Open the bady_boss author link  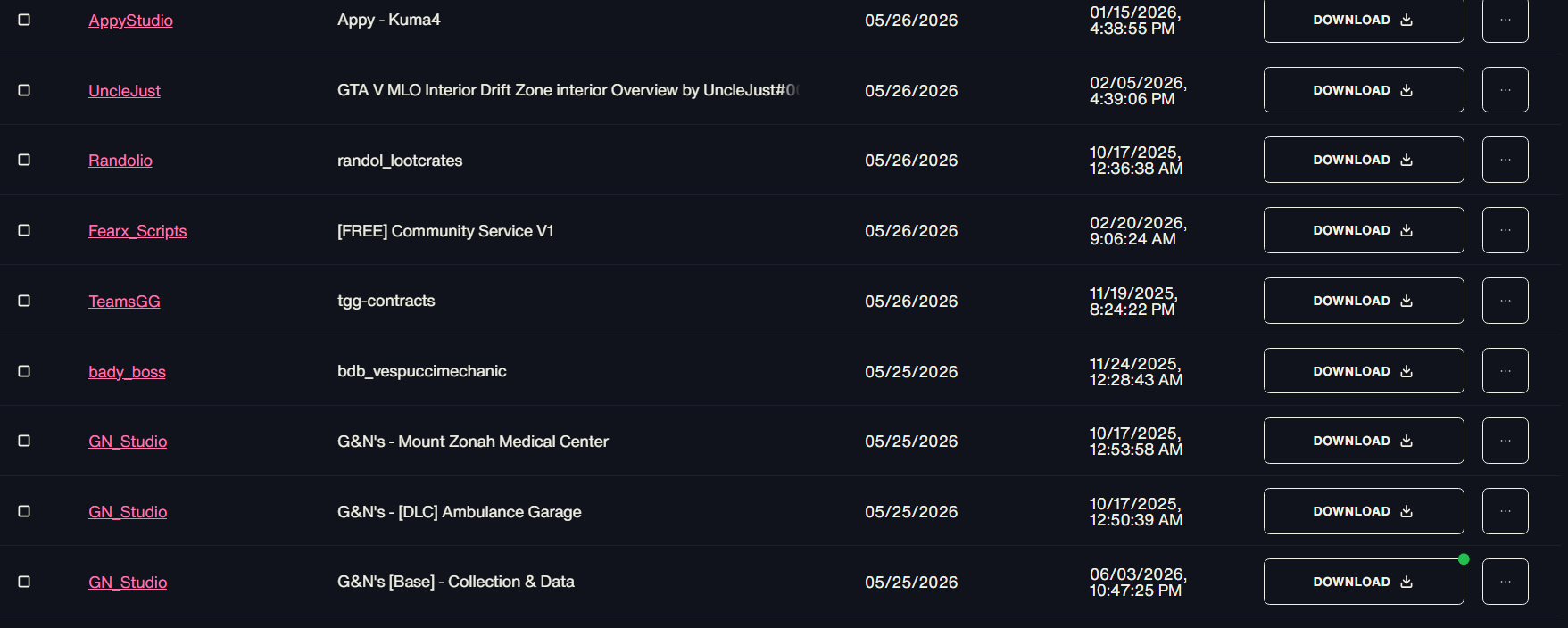(x=127, y=372)
